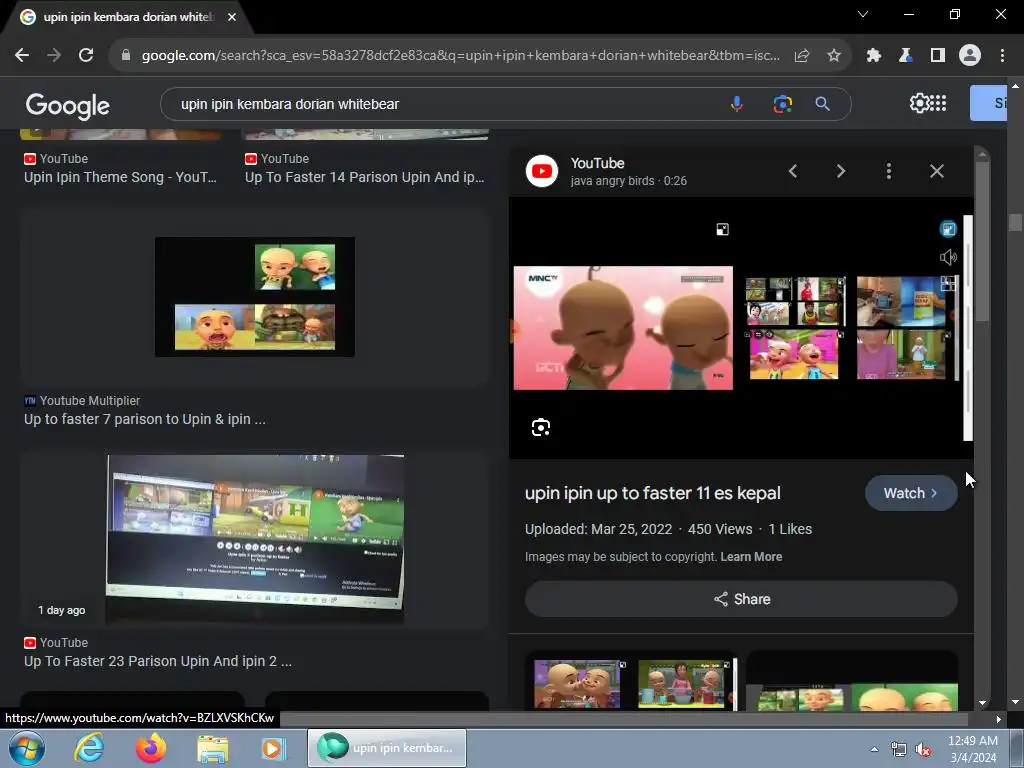Image resolution: width=1024 pixels, height=768 pixels.
Task: Click the main page vertical scrollbar thumb
Action: (x=1015, y=223)
